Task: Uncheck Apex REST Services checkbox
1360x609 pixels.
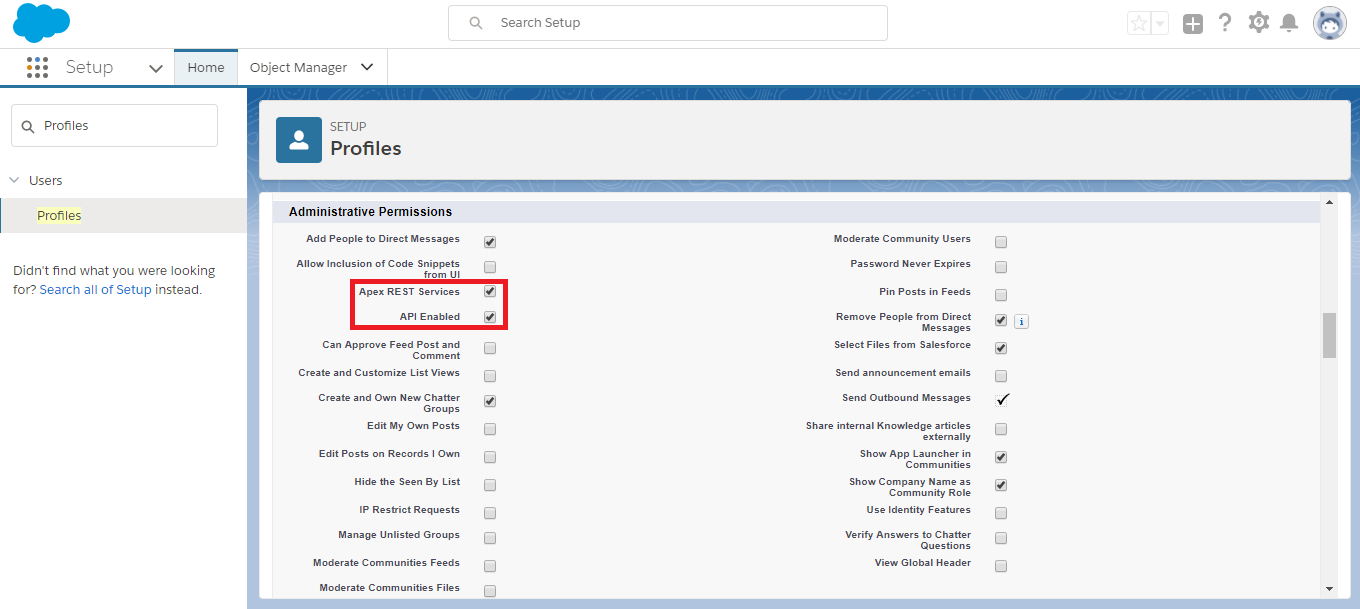Action: click(x=490, y=292)
